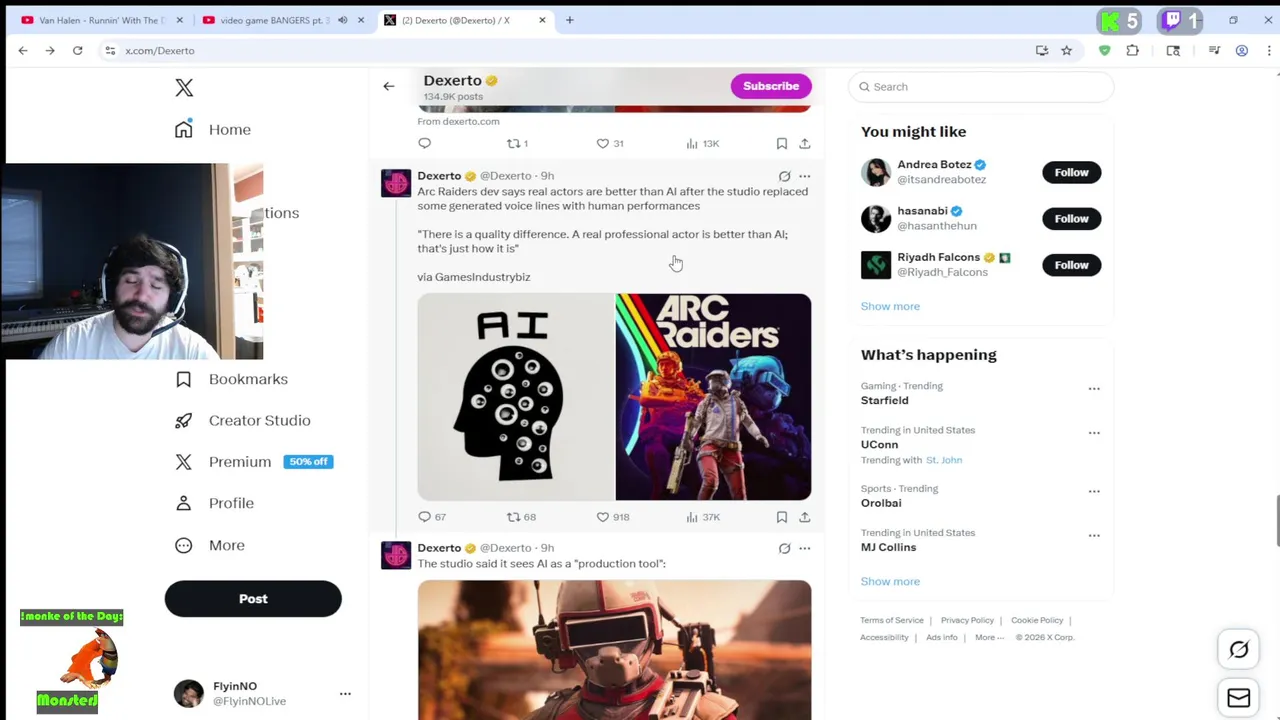The image size is (1280, 720).
Task: Expand the More sidebar menu
Action: tap(210, 545)
